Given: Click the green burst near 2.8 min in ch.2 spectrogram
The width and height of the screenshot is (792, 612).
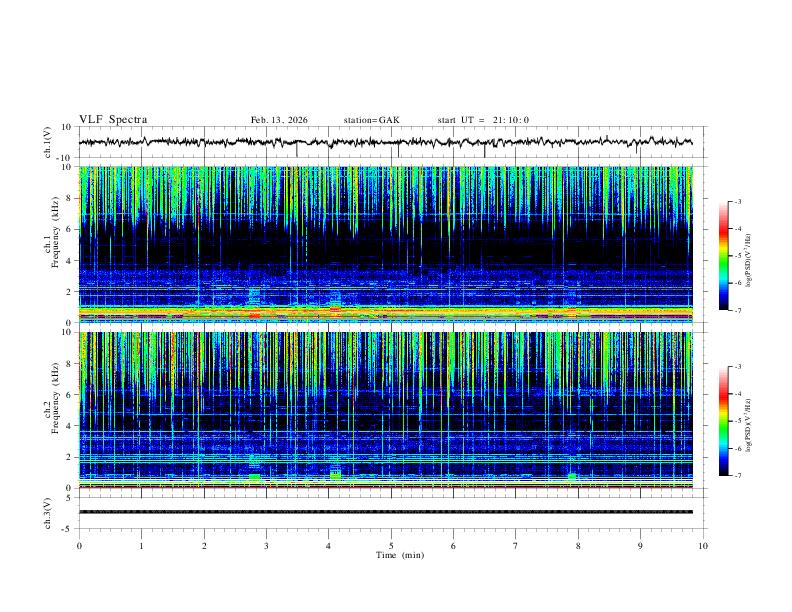Looking at the screenshot, I should click(255, 476).
